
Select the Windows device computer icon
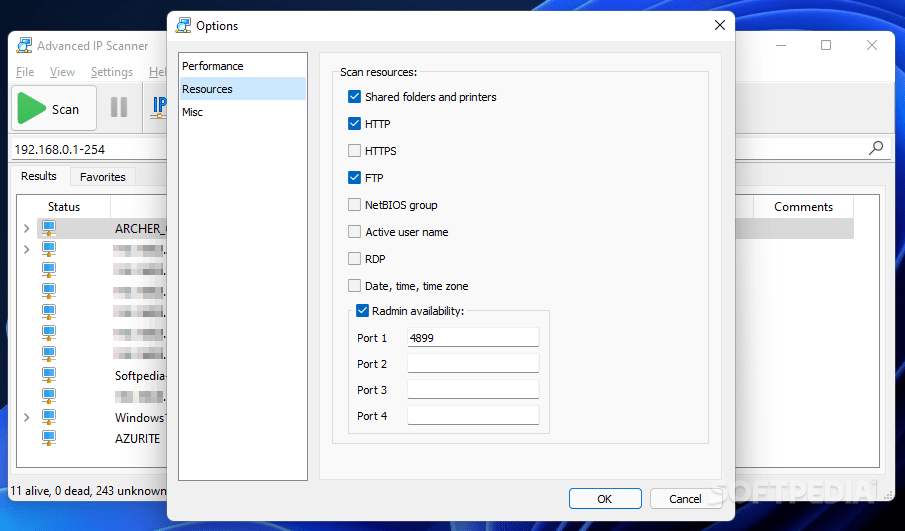[49, 417]
